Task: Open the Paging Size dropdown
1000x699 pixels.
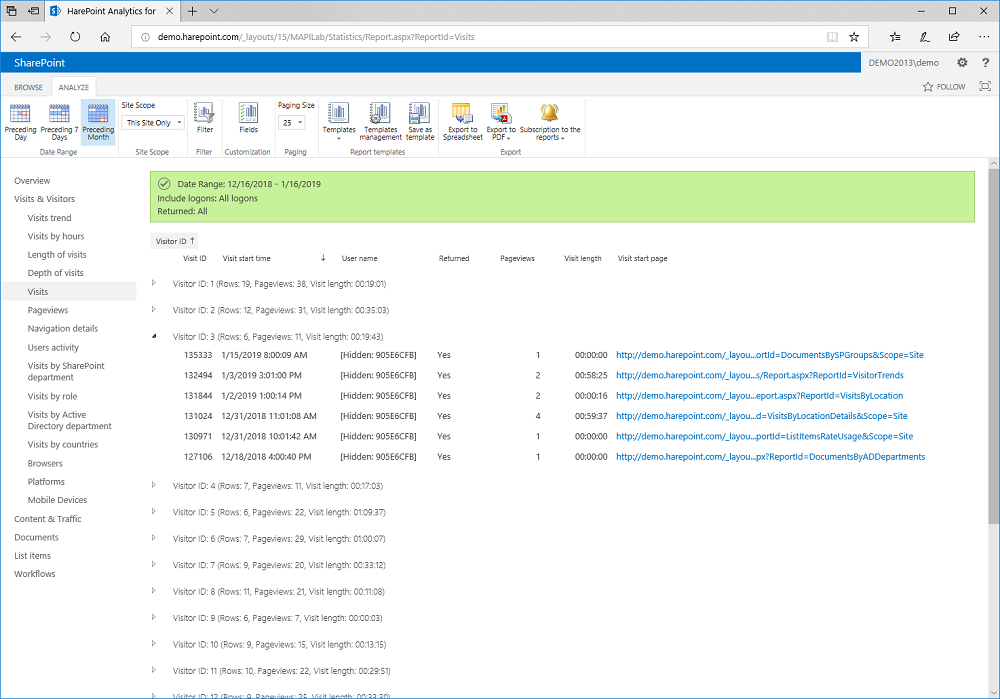Action: [x=292, y=123]
